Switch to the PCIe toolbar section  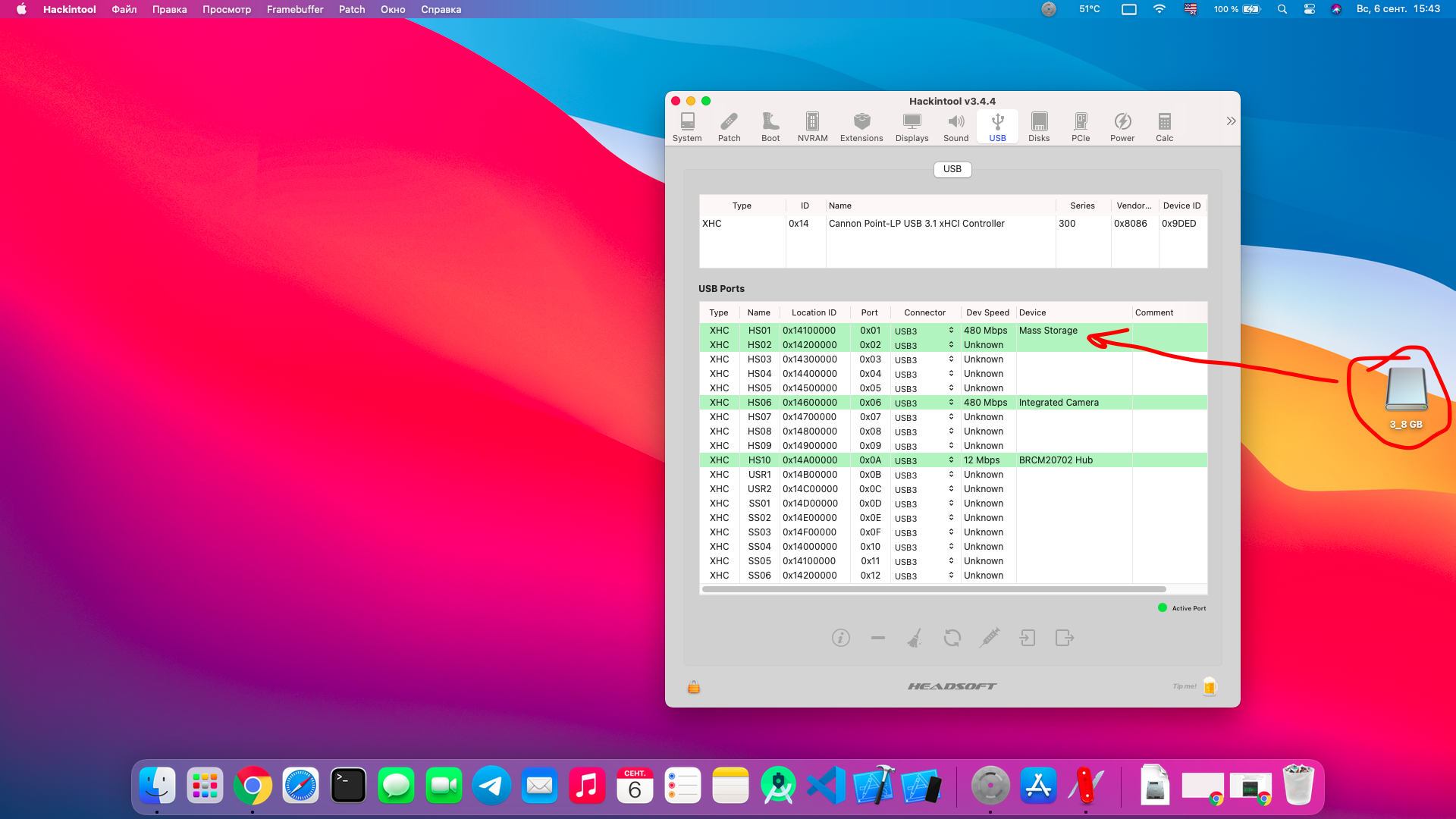[x=1081, y=127]
